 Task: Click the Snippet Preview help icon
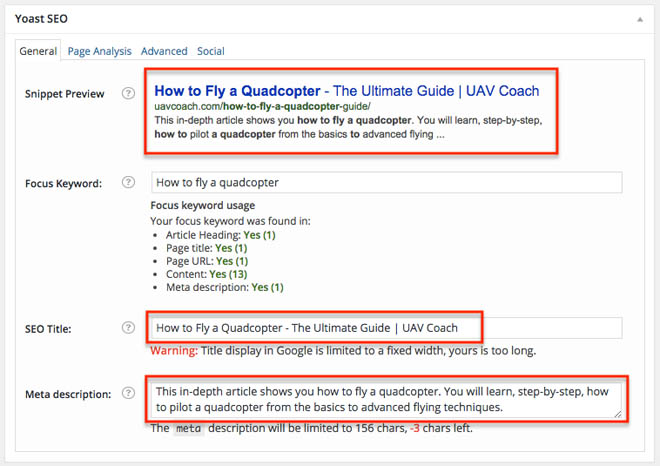128,93
